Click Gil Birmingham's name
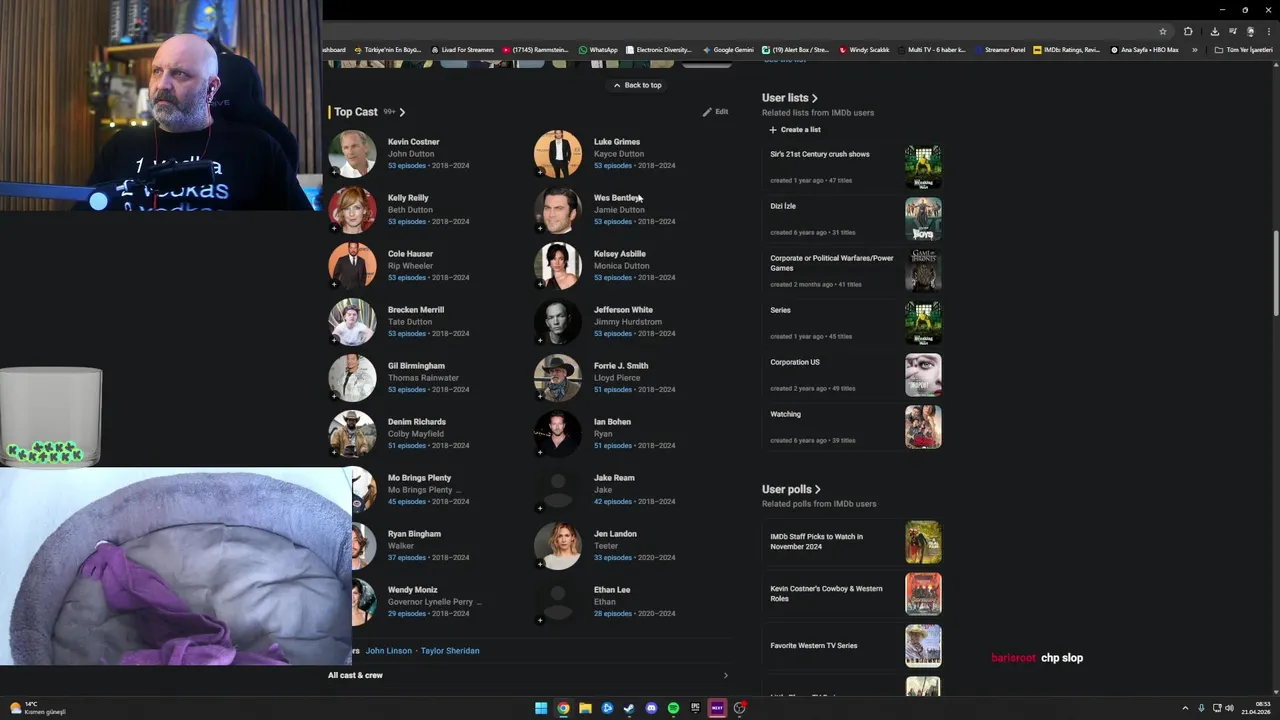Viewport: 1280px width, 720px height. coord(416,366)
